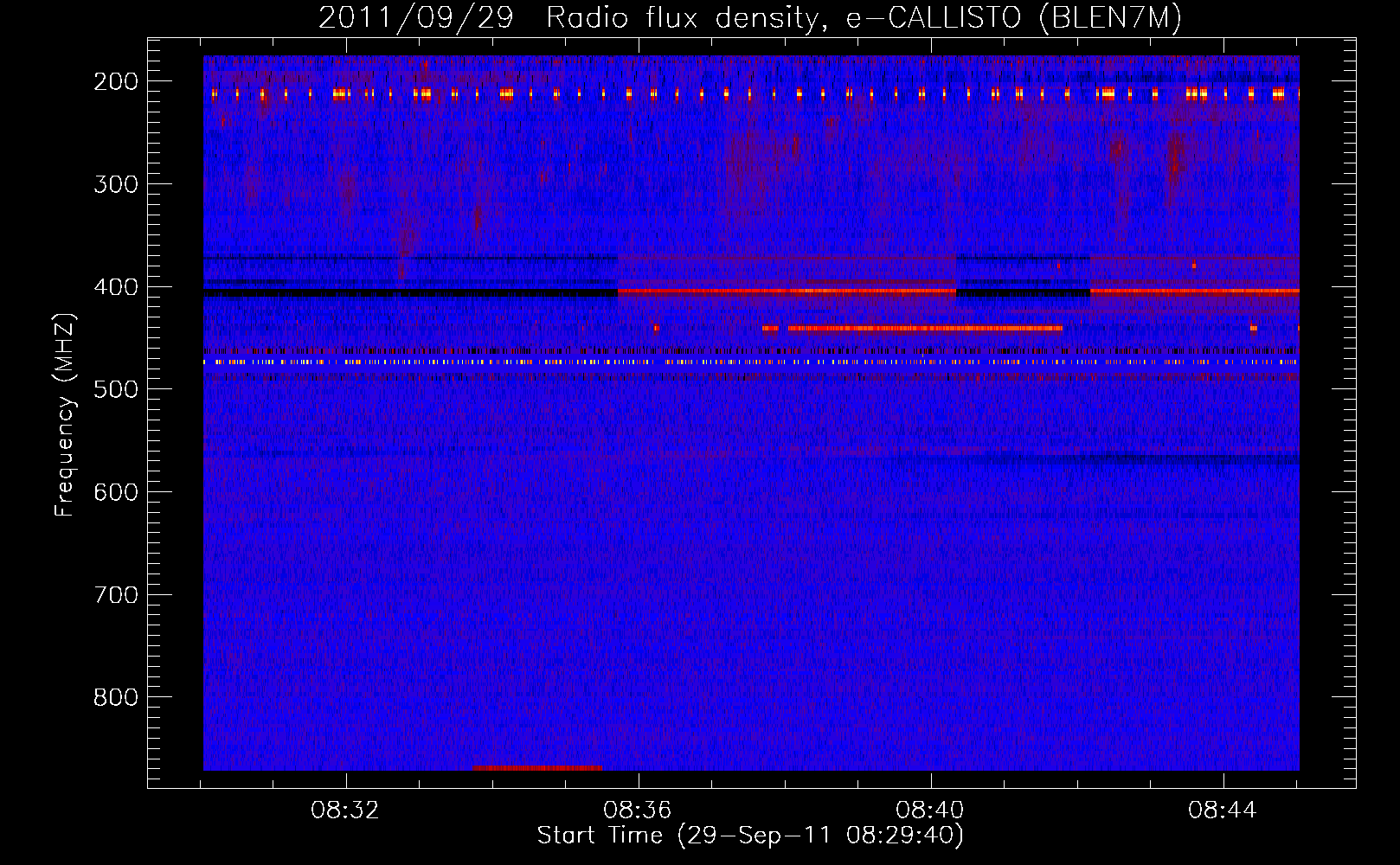The image size is (1400, 865).
Task: Click the long red emission band near 440 MHz
Action: click(x=925, y=328)
